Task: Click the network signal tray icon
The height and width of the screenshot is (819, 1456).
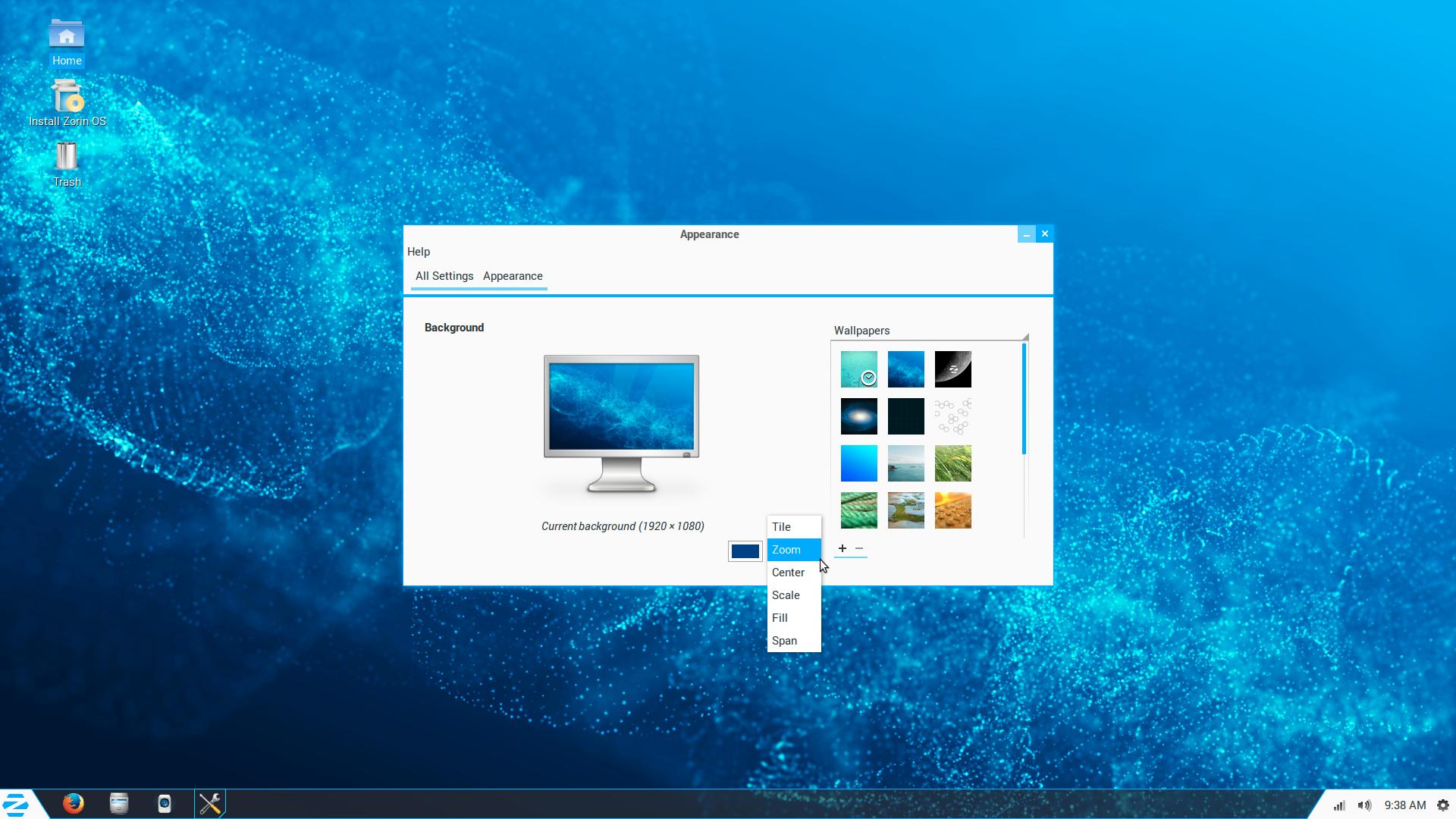Action: point(1339,805)
